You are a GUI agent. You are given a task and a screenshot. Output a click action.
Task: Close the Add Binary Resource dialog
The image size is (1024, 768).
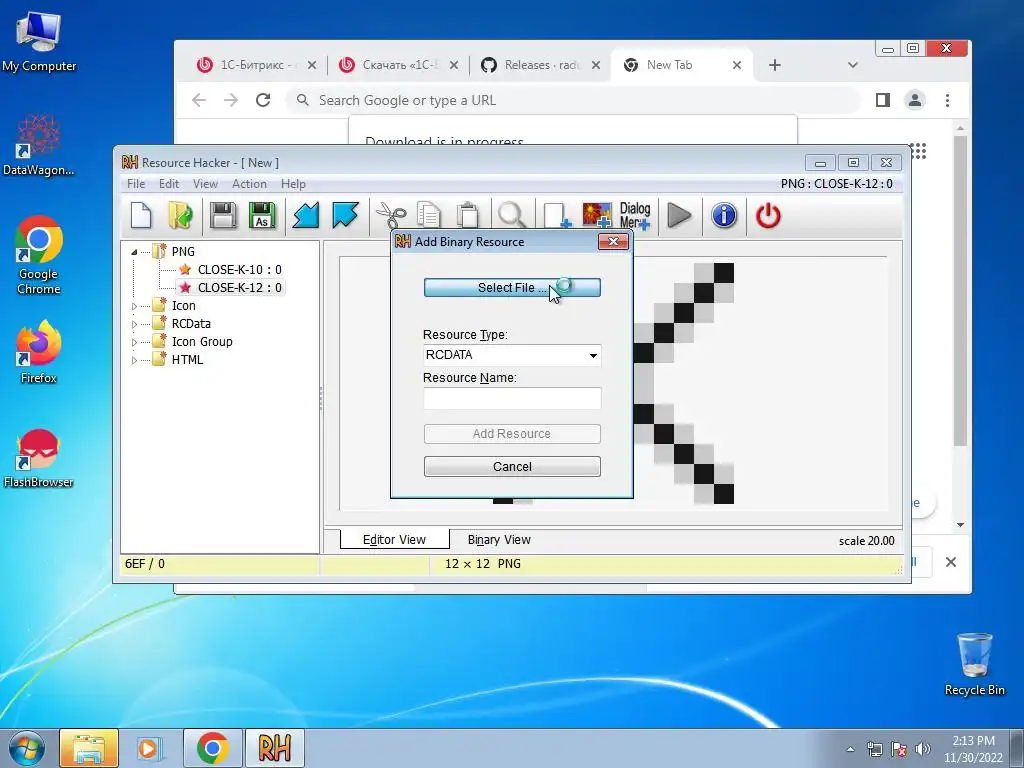coord(613,242)
